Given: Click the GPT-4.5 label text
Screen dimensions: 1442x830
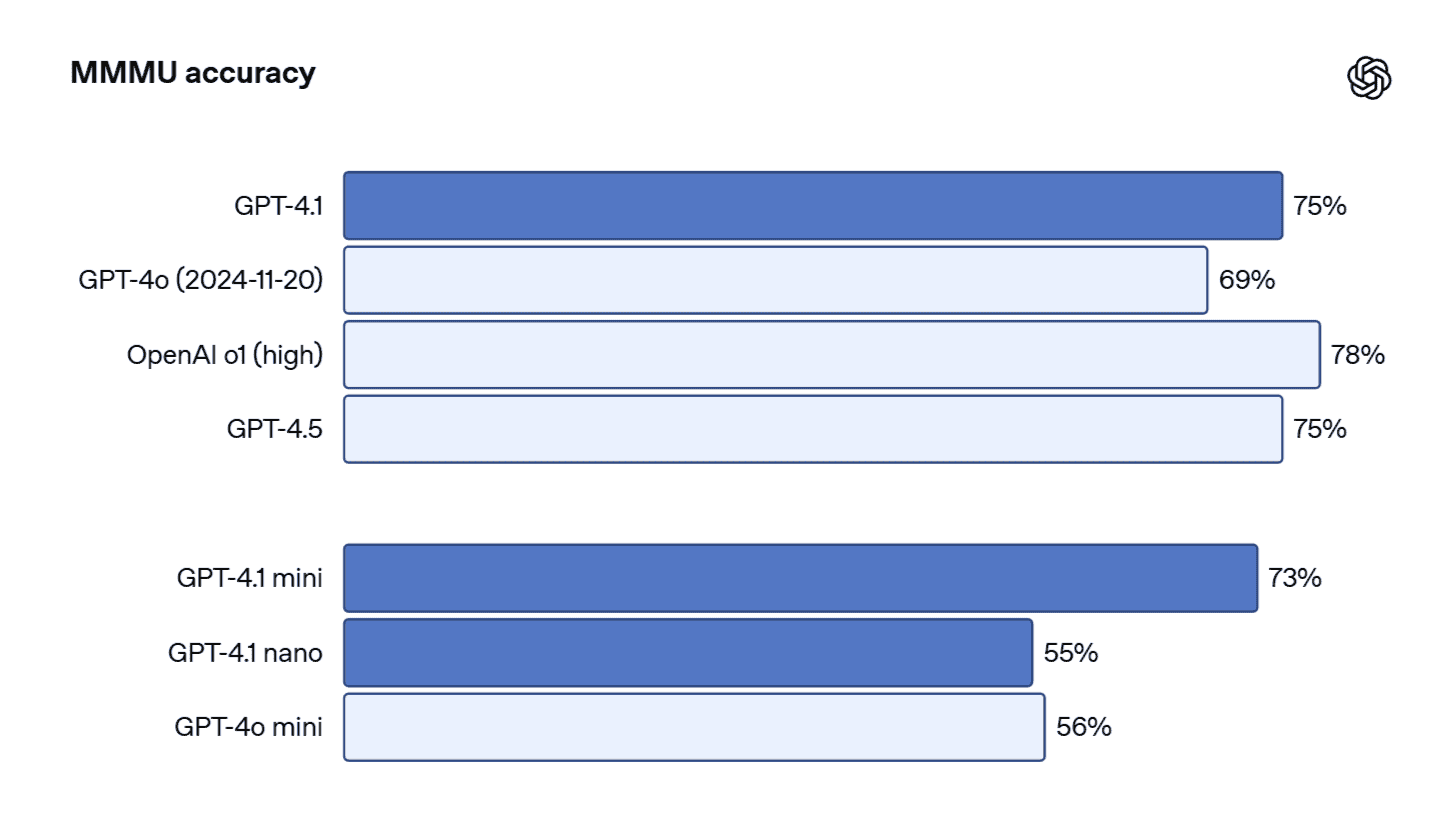Looking at the screenshot, I should point(275,429).
